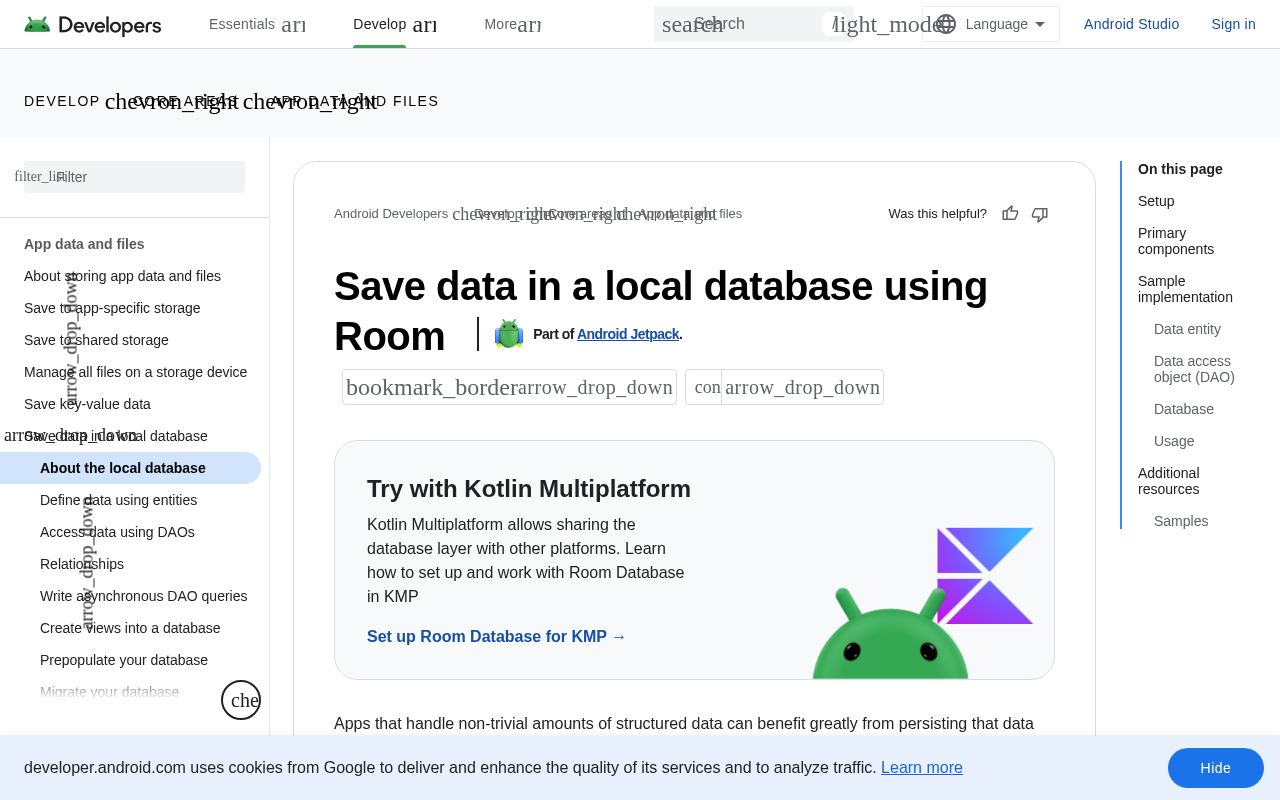The height and width of the screenshot is (800, 1280).
Task: Open About storing app data and files
Action: pos(122,276)
